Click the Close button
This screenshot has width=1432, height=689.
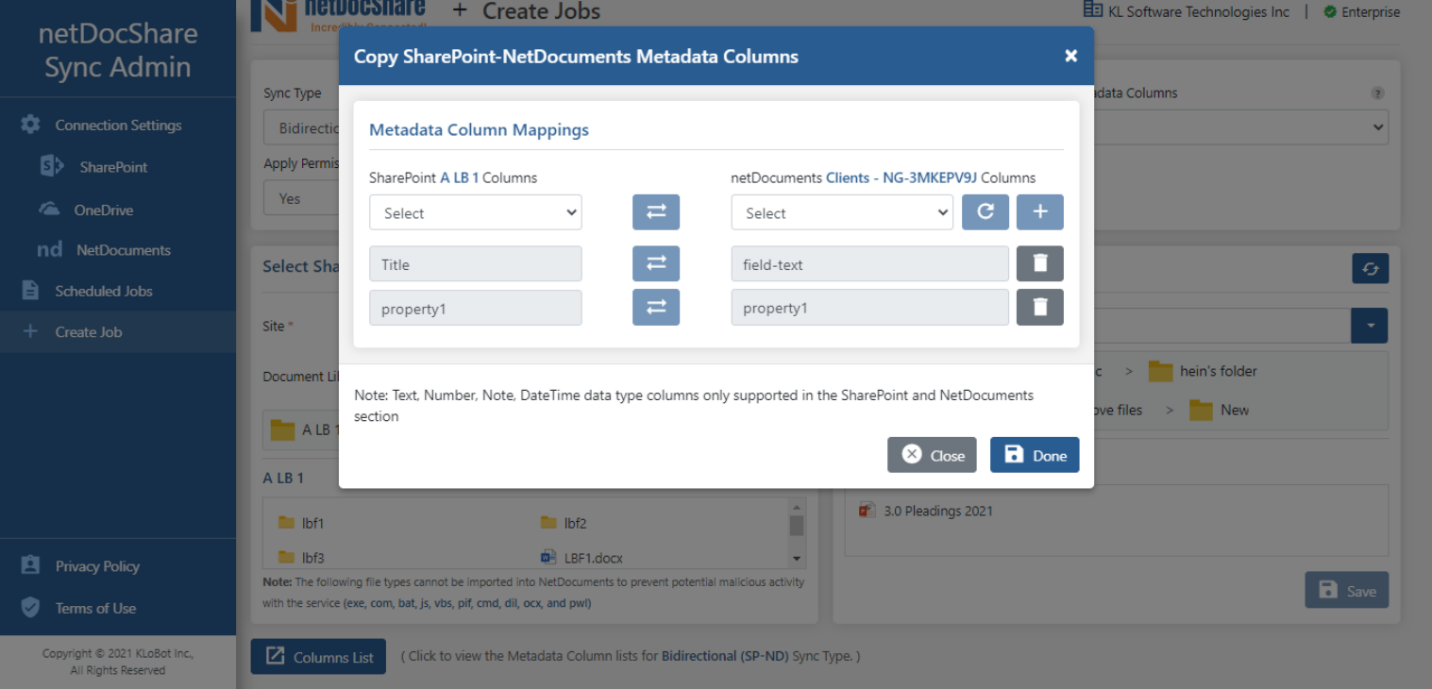coord(932,455)
